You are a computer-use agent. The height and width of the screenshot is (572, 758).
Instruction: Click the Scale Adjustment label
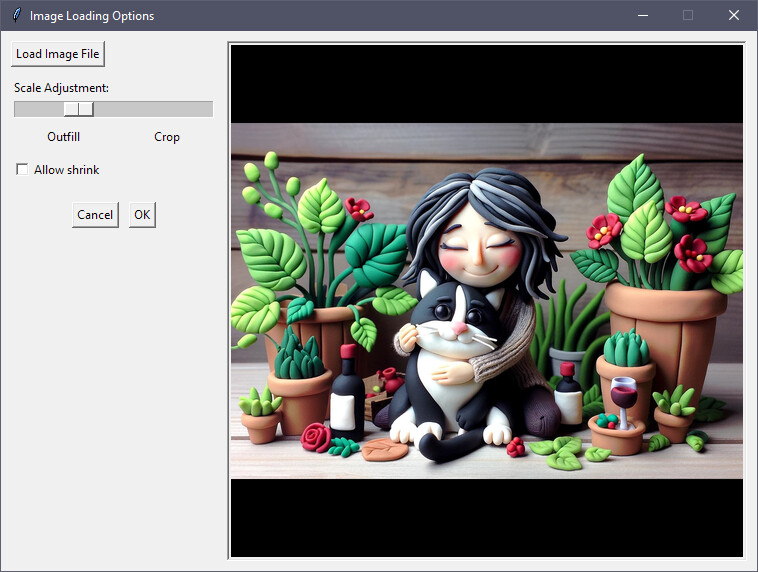click(x=61, y=88)
